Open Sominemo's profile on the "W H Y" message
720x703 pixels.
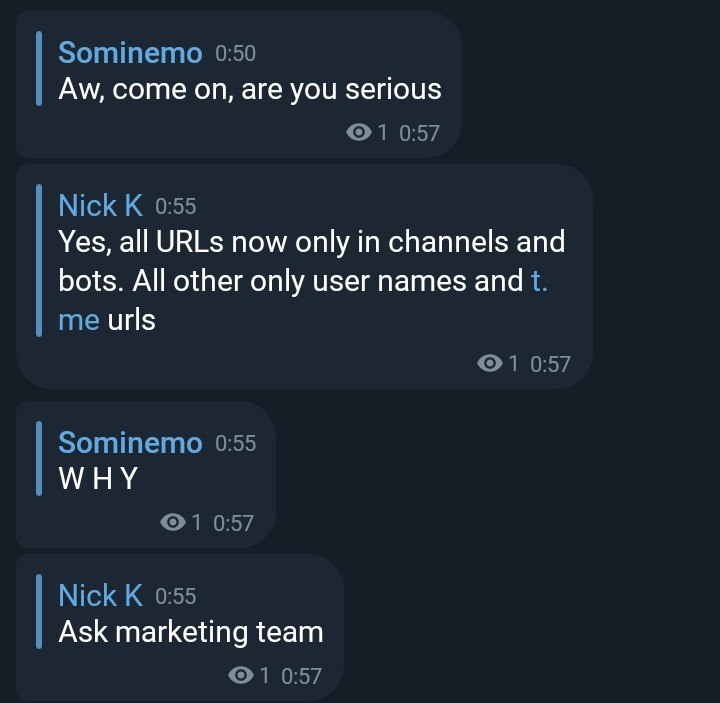click(130, 443)
